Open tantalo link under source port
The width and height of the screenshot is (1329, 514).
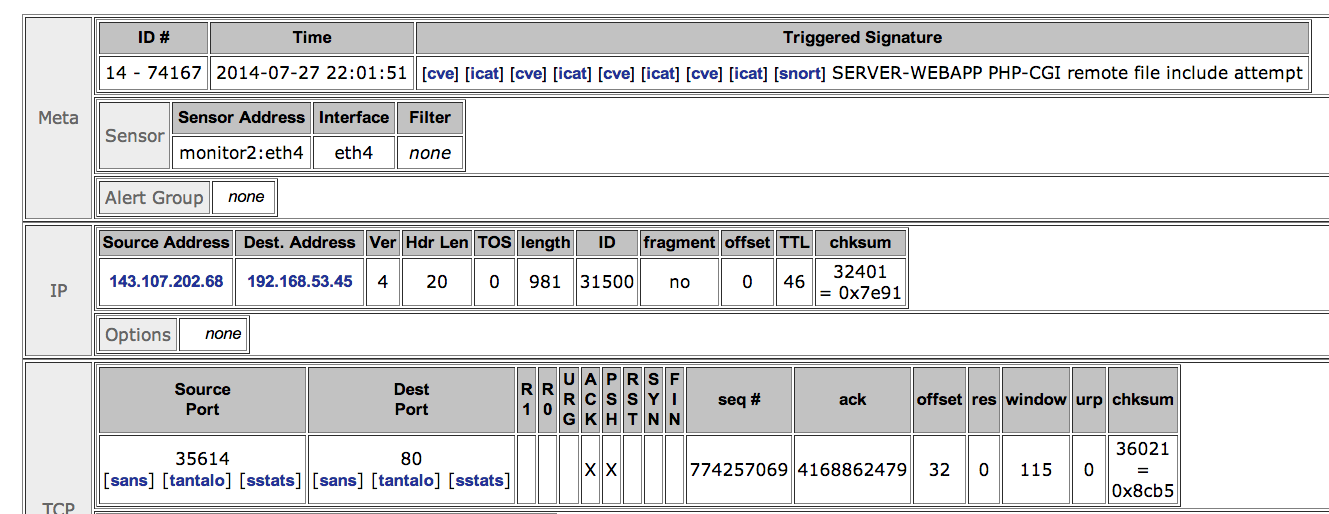198,481
